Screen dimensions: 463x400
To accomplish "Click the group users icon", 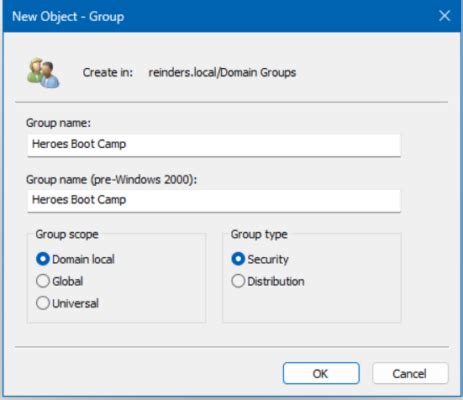I will pyautogui.click(x=43, y=73).
